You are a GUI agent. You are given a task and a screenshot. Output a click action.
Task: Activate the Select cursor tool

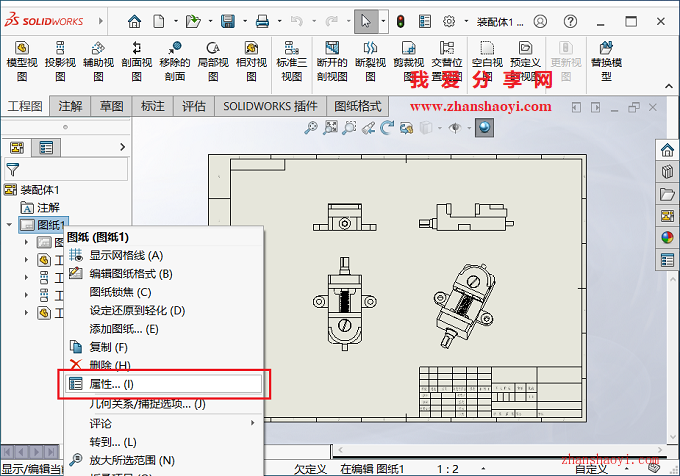(366, 21)
